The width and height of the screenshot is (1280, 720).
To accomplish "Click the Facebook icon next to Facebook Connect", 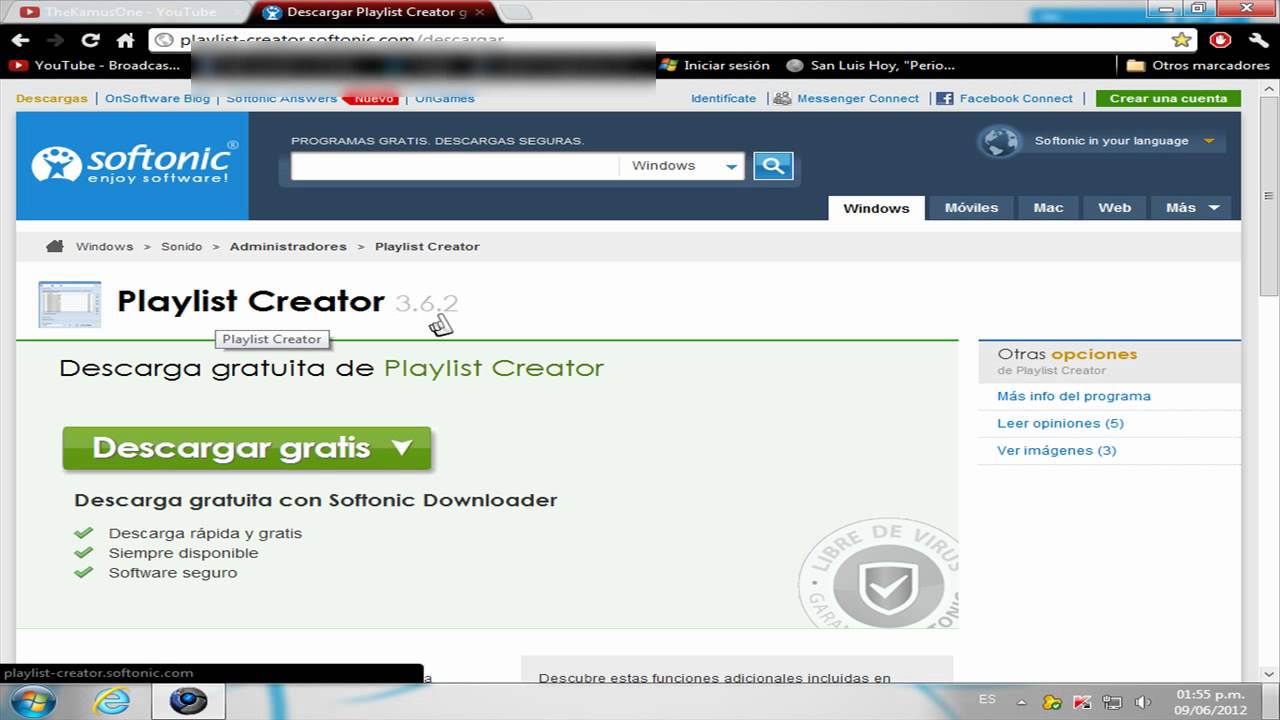I will [x=945, y=98].
